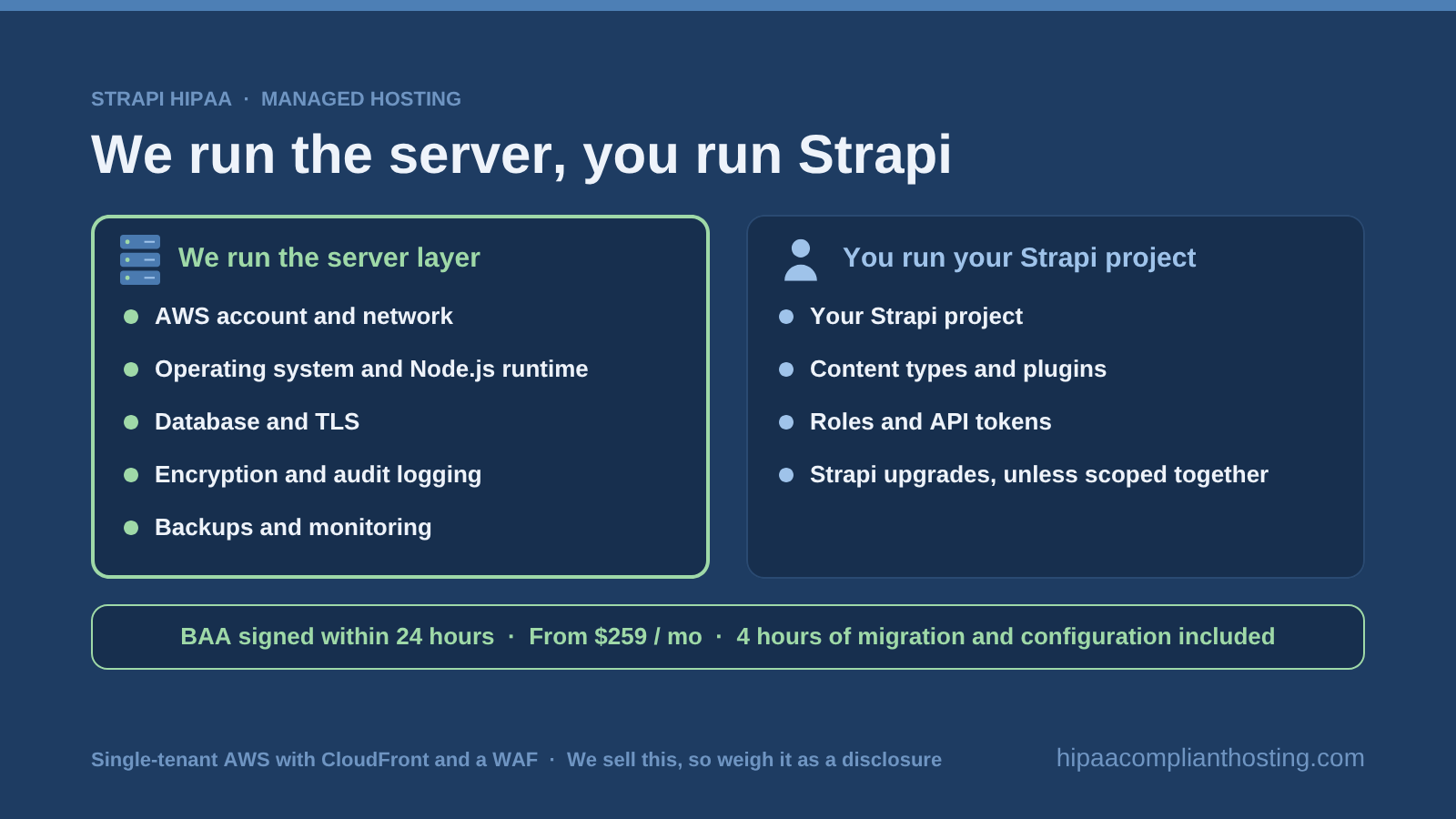Image resolution: width=1456 pixels, height=819 pixels.
Task: Click 'AWS account and network' item
Action: click(304, 316)
